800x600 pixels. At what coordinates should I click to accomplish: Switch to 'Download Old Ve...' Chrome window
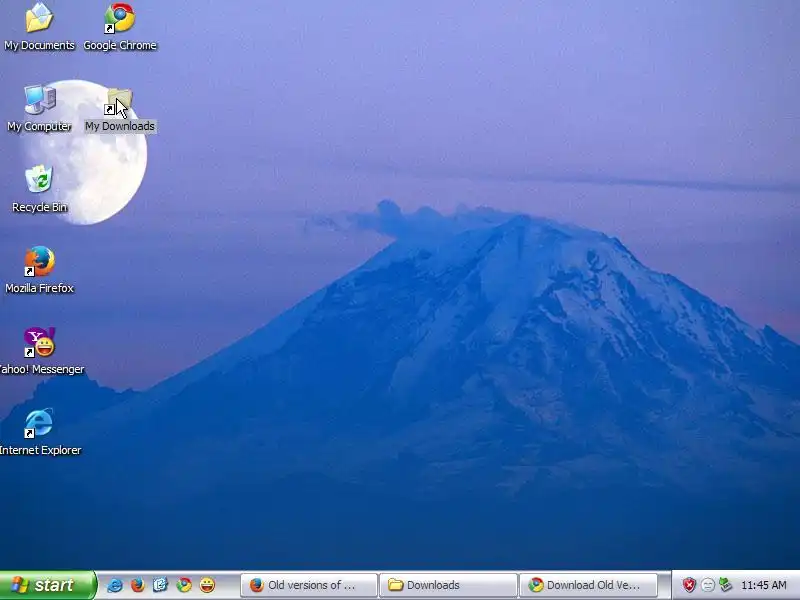tap(587, 585)
